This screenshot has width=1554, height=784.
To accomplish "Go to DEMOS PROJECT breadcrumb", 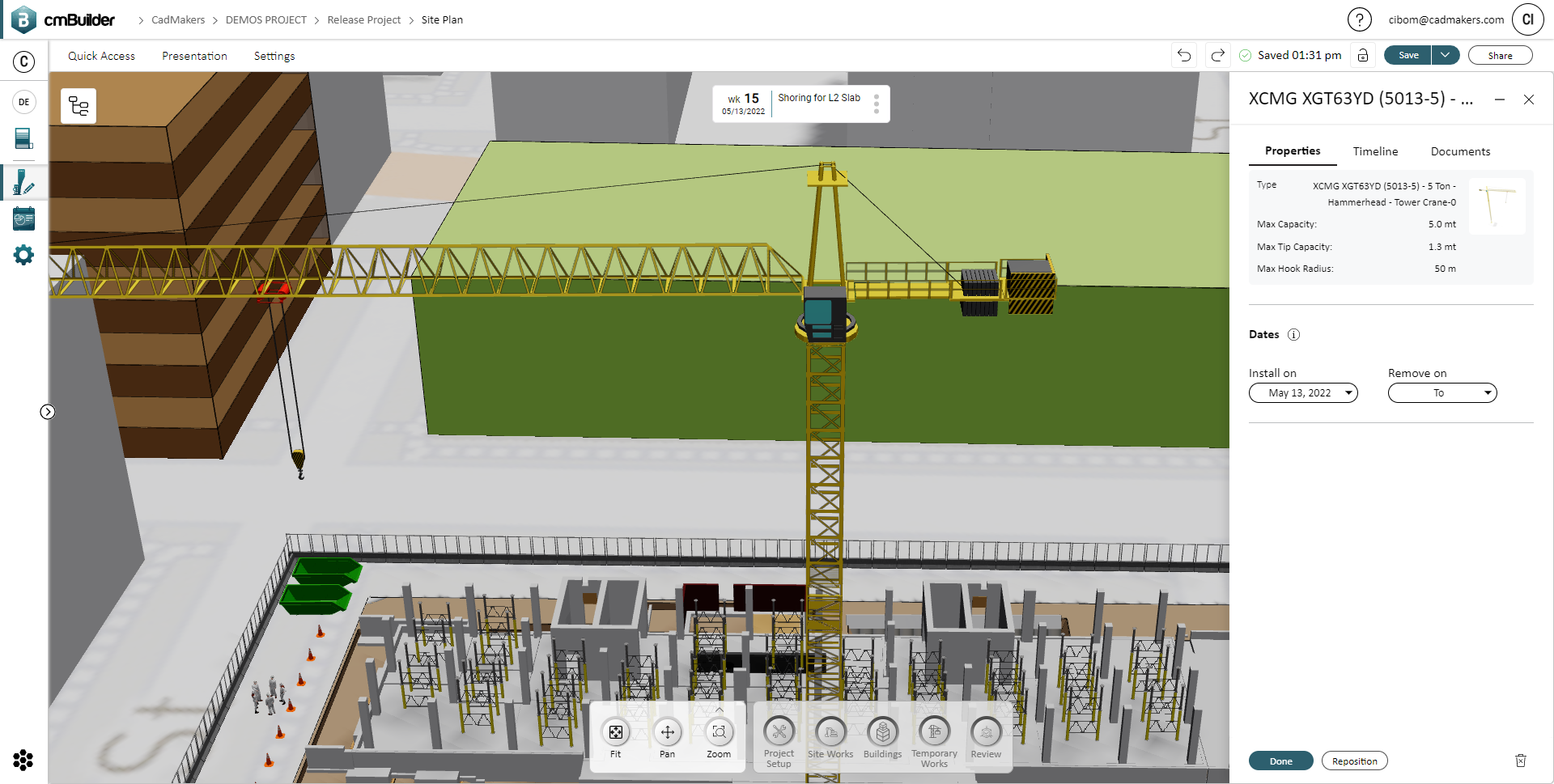I will [x=265, y=19].
